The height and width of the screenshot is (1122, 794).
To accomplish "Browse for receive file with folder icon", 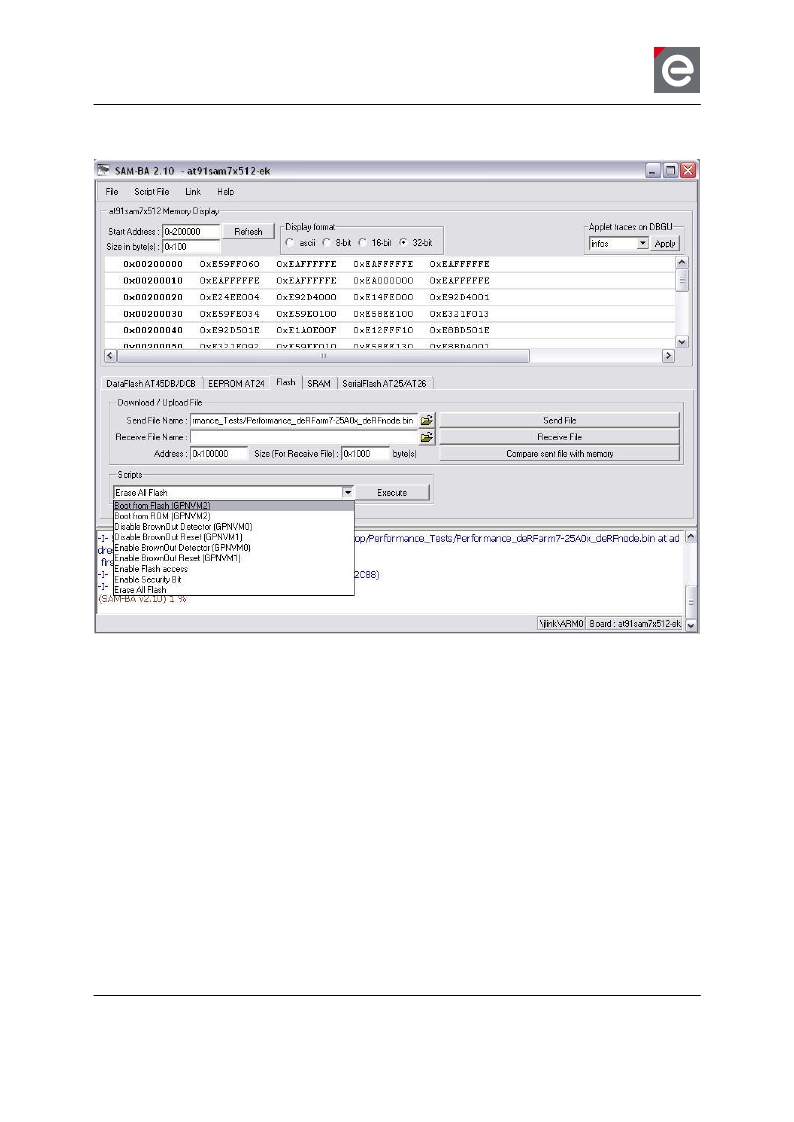I will point(426,437).
